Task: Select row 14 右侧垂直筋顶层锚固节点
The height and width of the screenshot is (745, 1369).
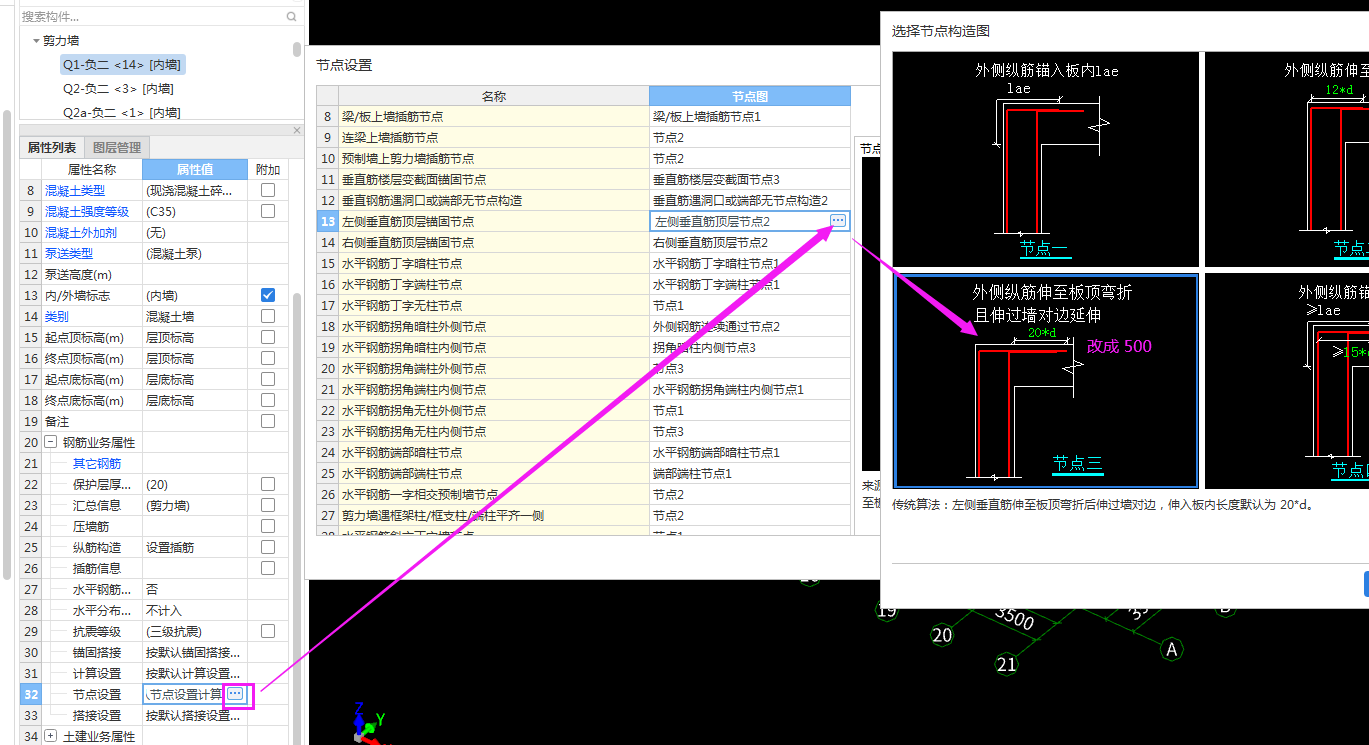Action: pyautogui.click(x=493, y=242)
